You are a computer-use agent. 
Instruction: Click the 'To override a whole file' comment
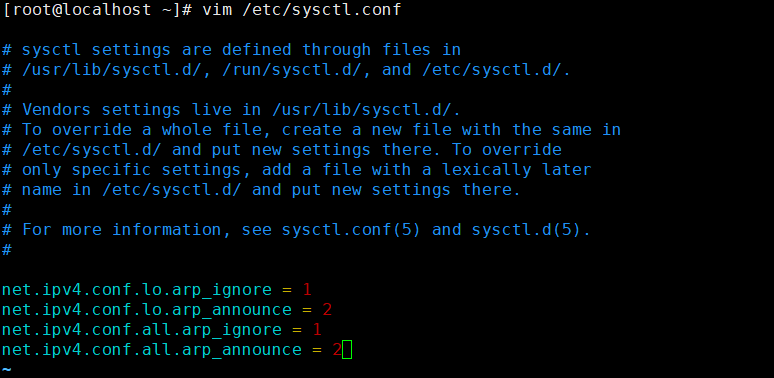tap(311, 130)
